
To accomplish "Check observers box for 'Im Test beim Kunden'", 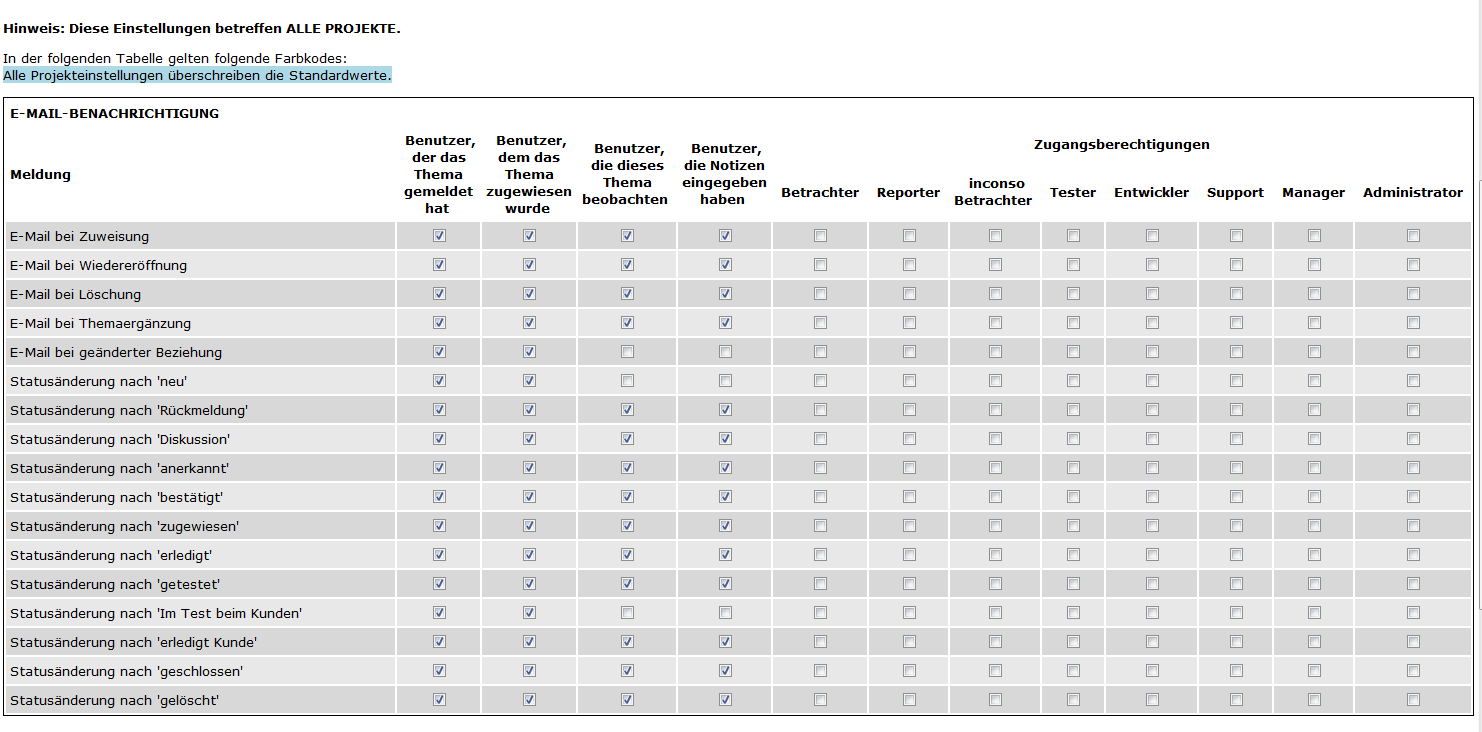I will [627, 613].
